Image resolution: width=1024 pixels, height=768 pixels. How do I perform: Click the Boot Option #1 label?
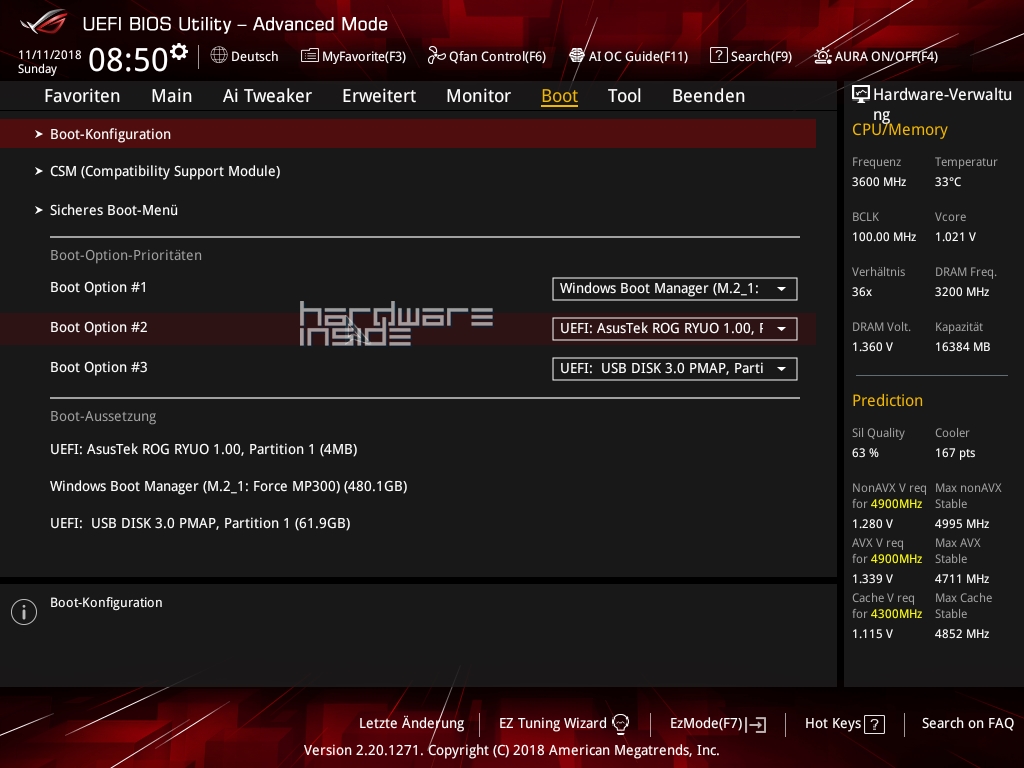99,287
